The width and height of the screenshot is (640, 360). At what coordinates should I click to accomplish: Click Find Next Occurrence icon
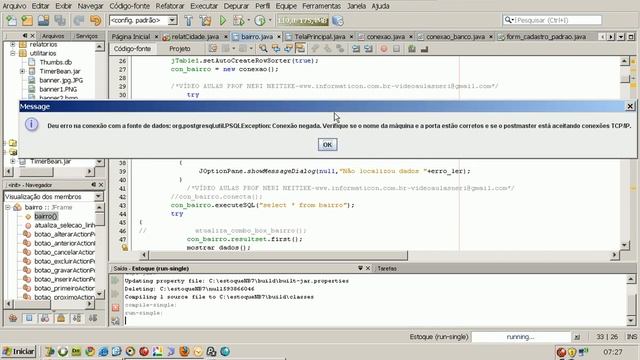[x=288, y=49]
